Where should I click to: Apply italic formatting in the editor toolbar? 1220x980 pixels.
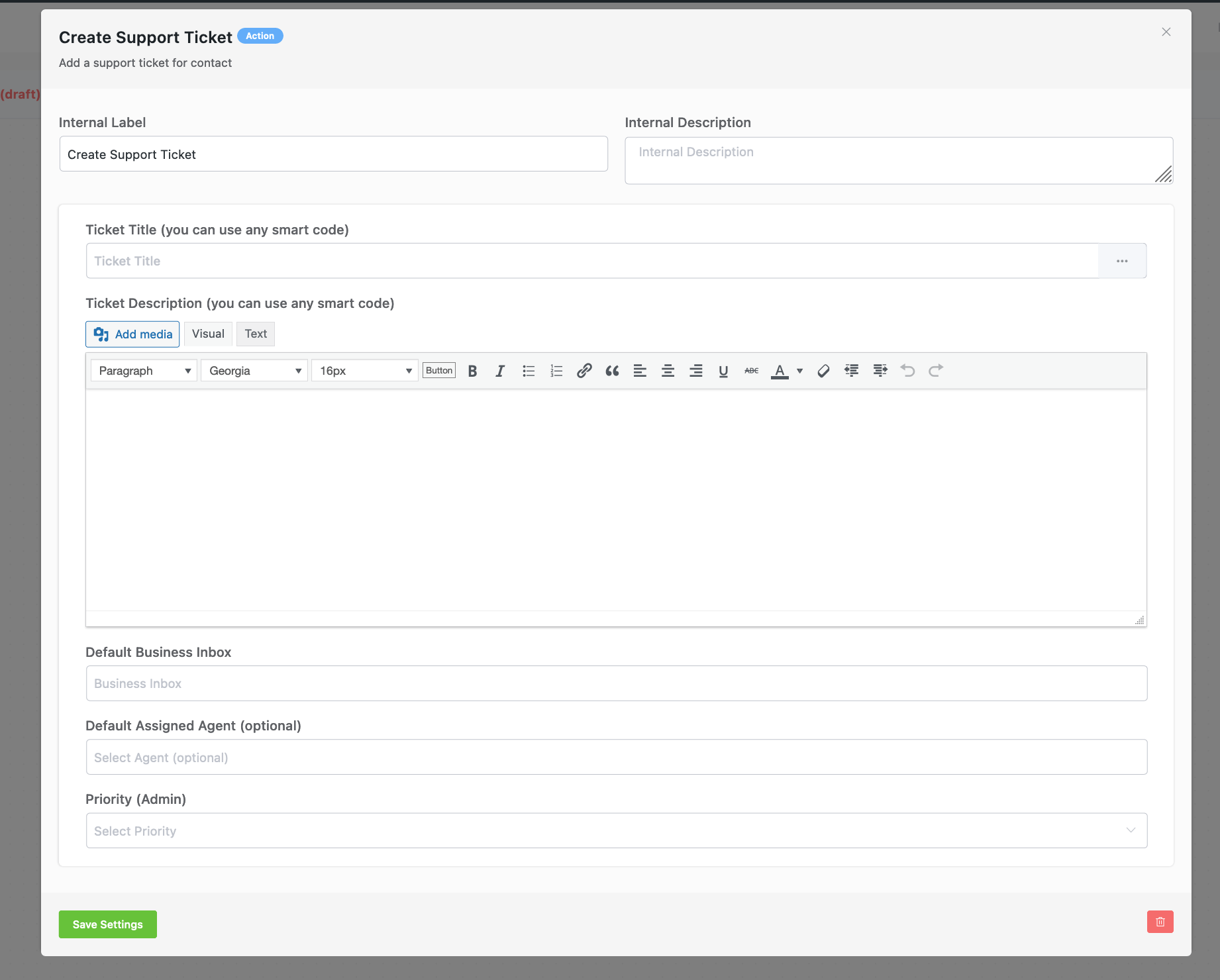[499, 370]
